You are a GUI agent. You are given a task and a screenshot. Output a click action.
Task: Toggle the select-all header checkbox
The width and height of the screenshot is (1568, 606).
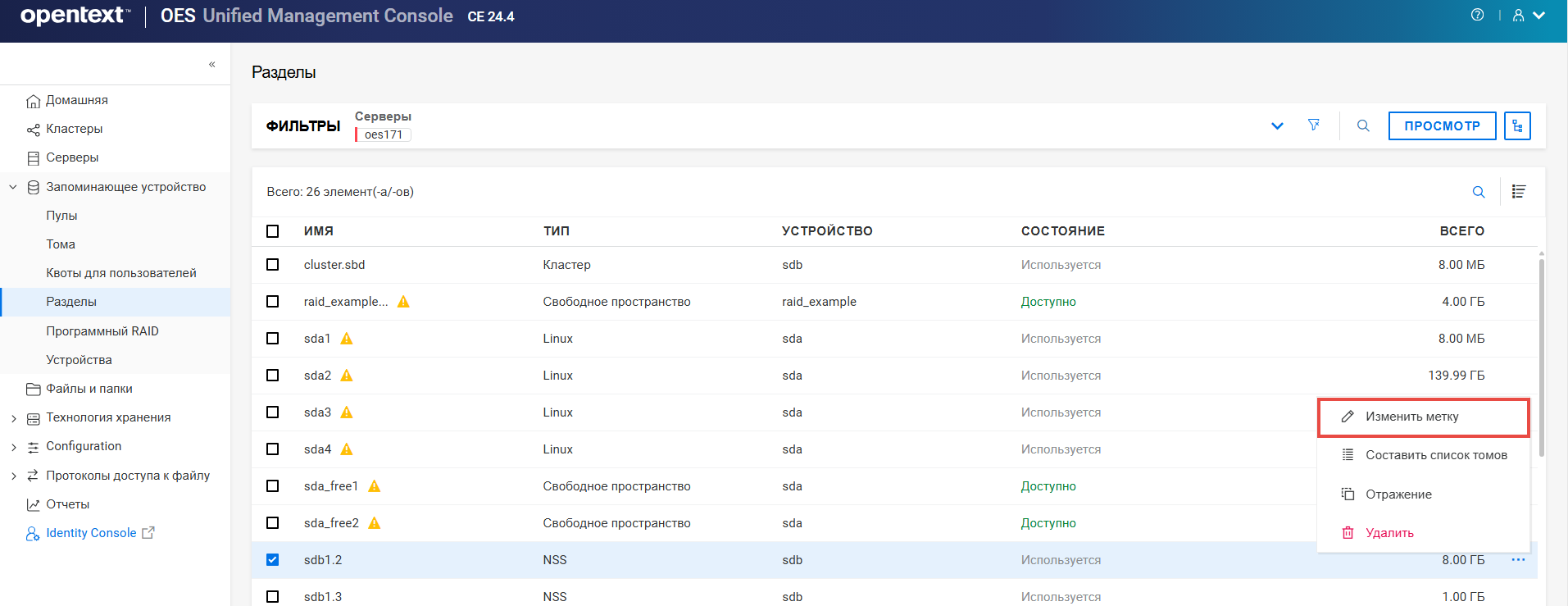(x=273, y=231)
